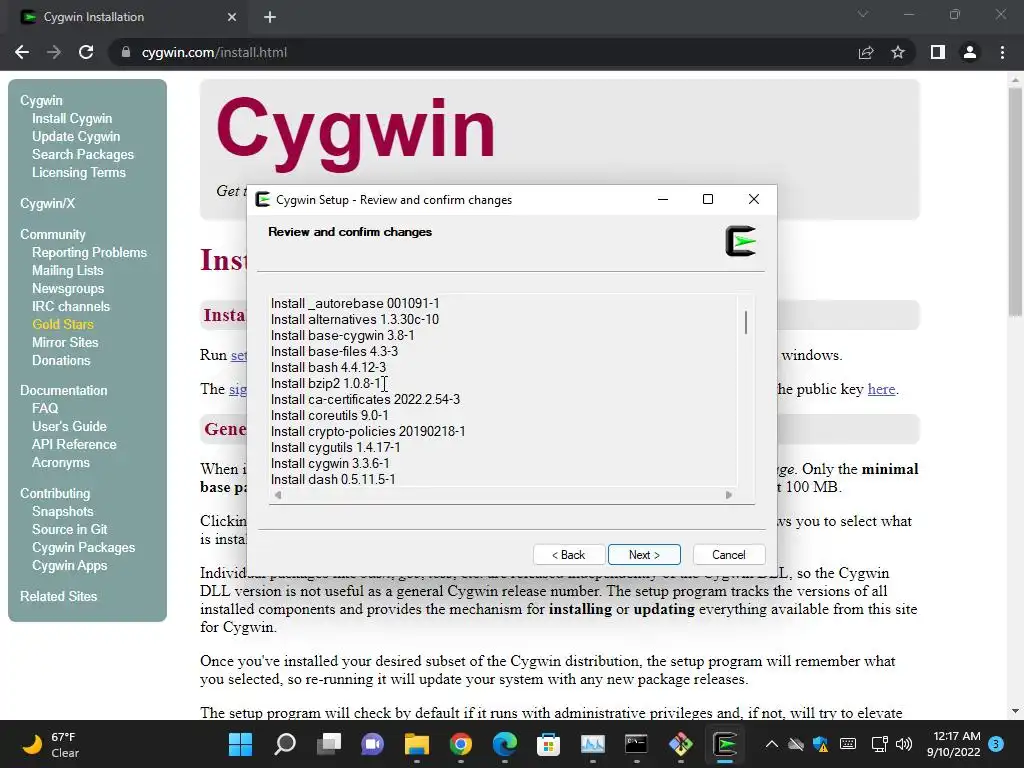Select 'Install base-cygwin 3.8-1' line
This screenshot has width=1024, height=768.
[x=343, y=336]
